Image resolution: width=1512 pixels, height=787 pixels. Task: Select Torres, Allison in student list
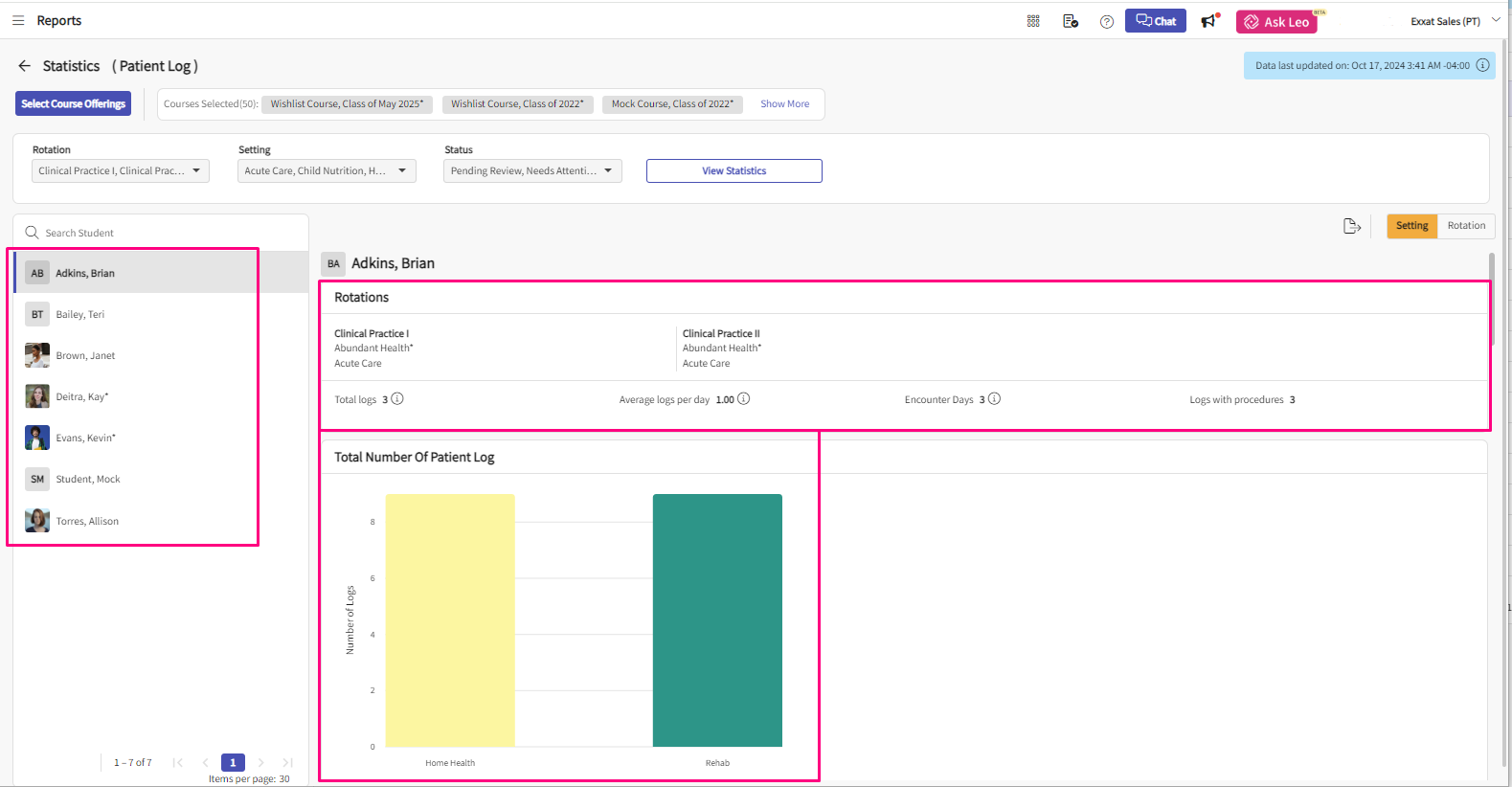[x=87, y=521]
